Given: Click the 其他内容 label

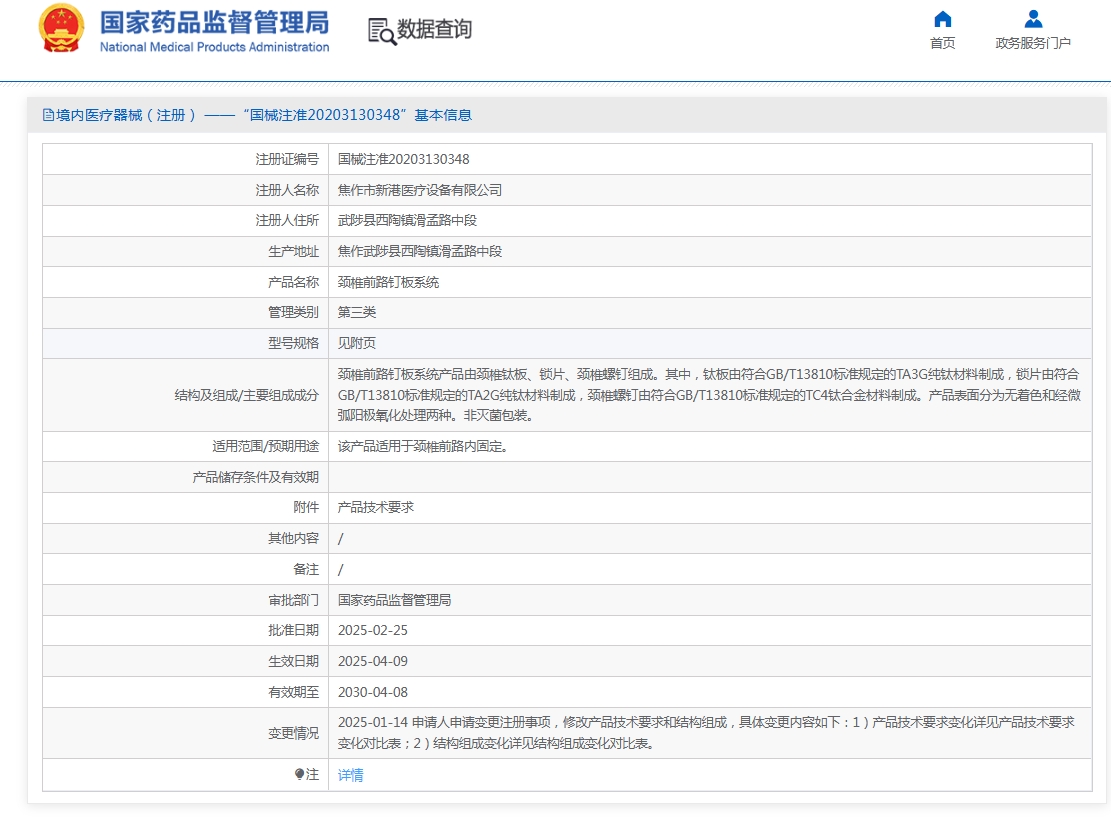Looking at the screenshot, I should (293, 538).
